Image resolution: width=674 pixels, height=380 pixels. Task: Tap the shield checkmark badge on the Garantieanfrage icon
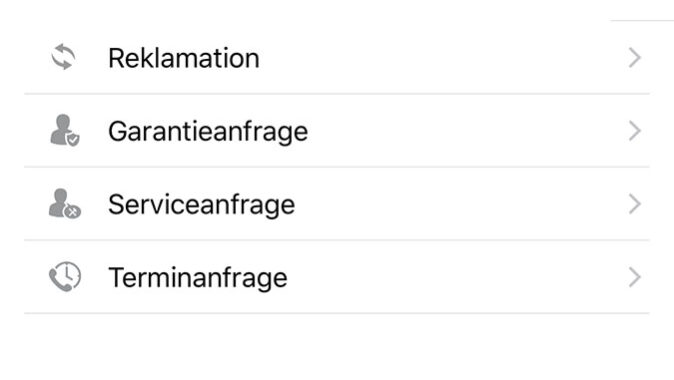click(73, 139)
